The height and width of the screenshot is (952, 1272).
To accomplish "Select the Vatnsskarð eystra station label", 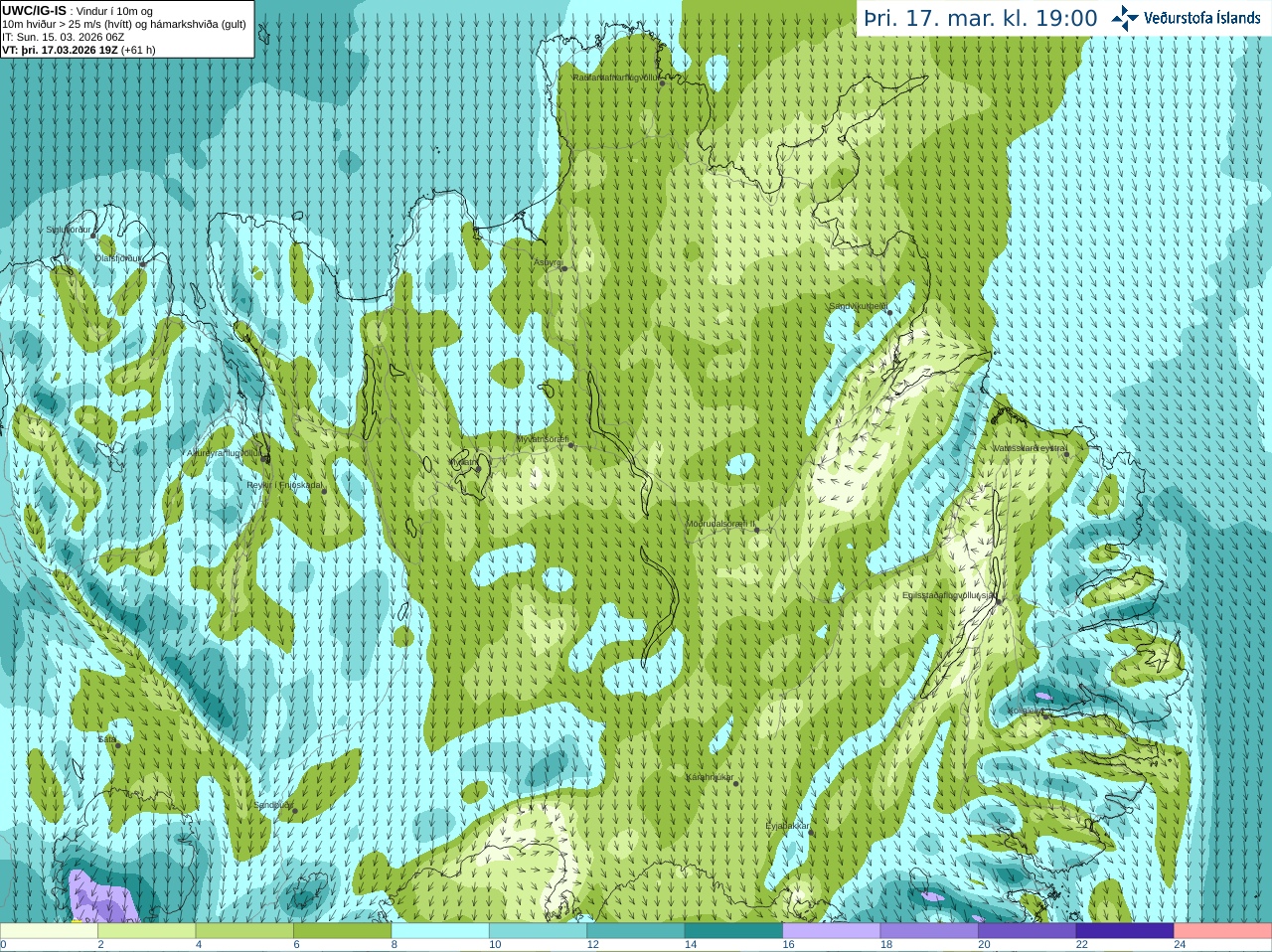I will pos(1029,448).
